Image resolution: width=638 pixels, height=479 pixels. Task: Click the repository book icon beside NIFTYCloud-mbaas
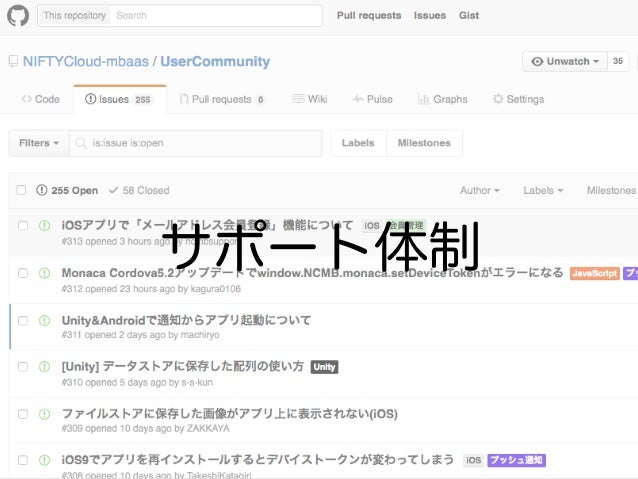click(13, 61)
